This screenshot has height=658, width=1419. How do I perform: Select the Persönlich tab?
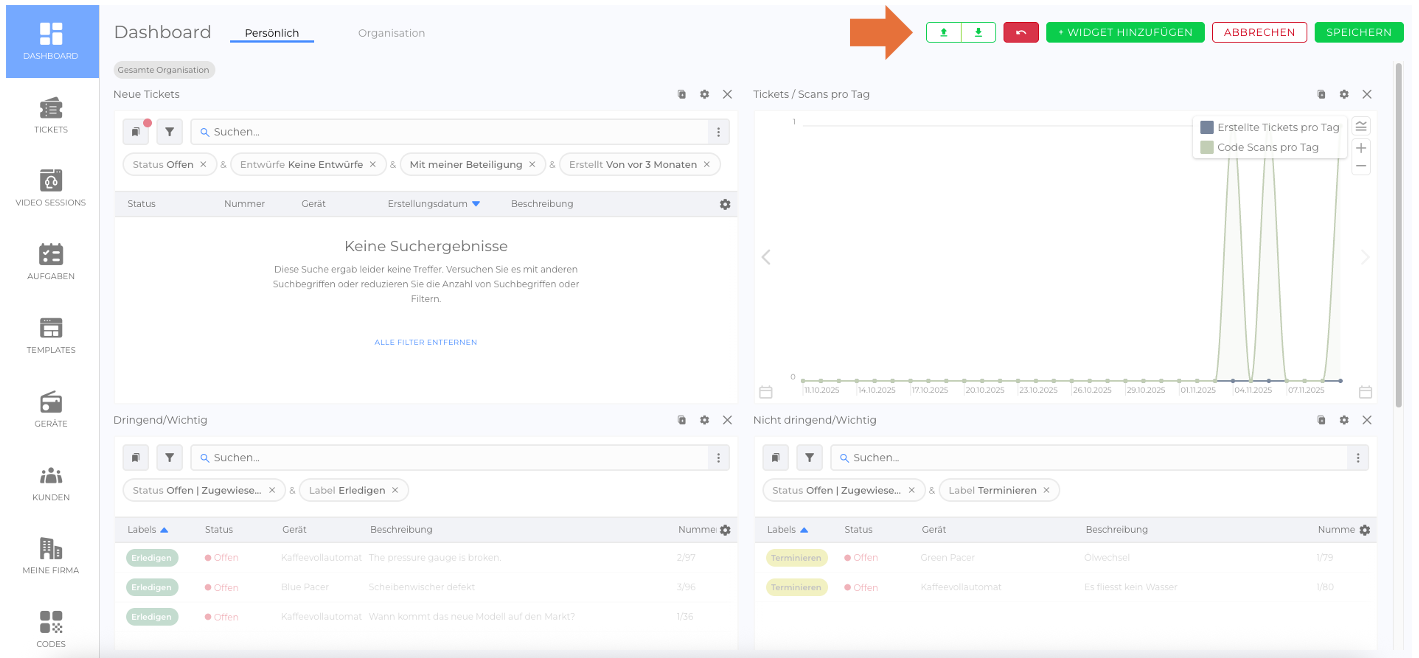pyautogui.click(x=272, y=33)
